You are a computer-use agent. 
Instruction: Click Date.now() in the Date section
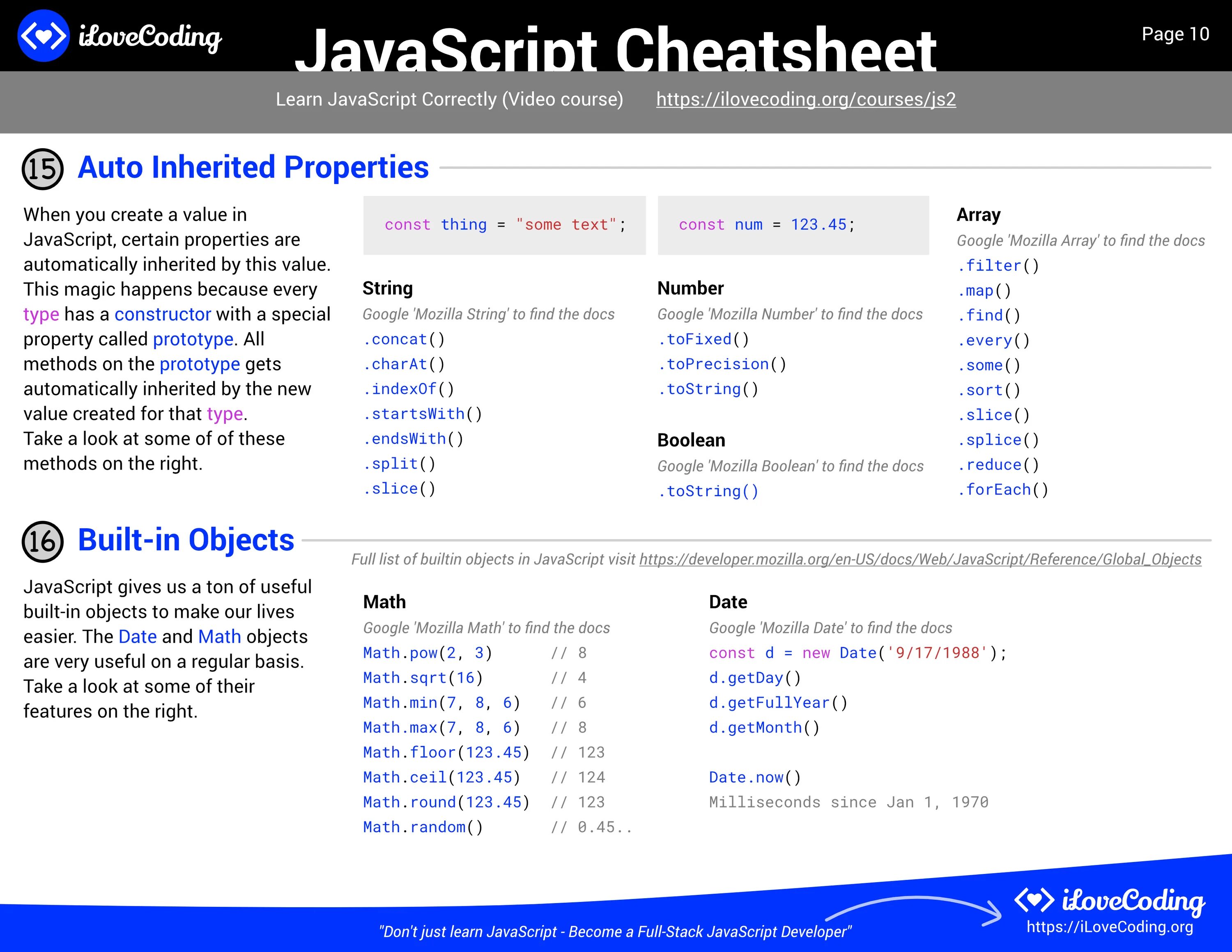click(x=754, y=777)
